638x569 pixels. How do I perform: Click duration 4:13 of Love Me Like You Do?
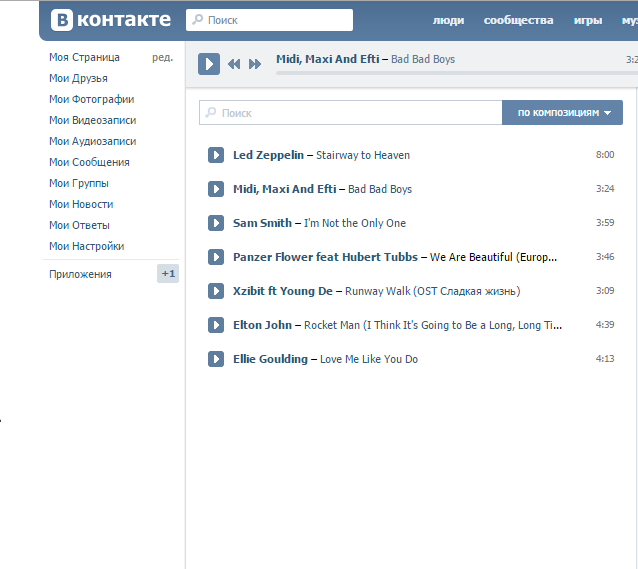[x=605, y=359]
